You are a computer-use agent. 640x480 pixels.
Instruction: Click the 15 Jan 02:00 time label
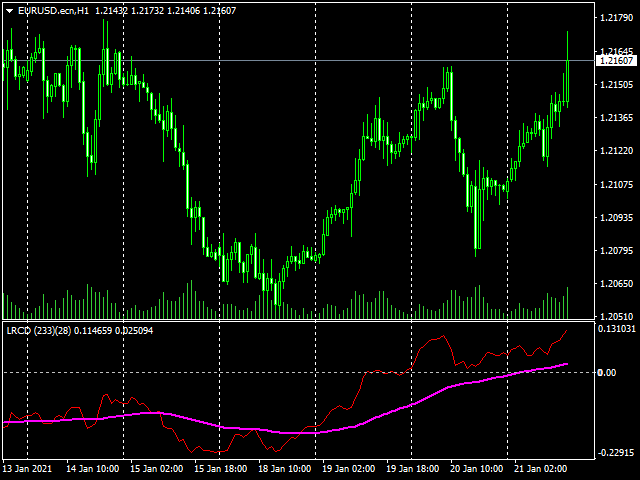pos(157,468)
